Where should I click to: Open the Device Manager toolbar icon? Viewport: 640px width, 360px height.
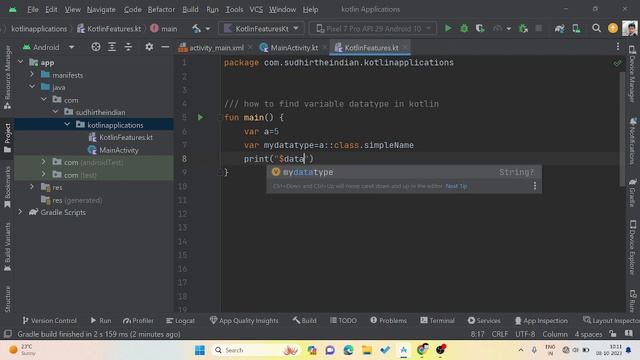click(576, 28)
